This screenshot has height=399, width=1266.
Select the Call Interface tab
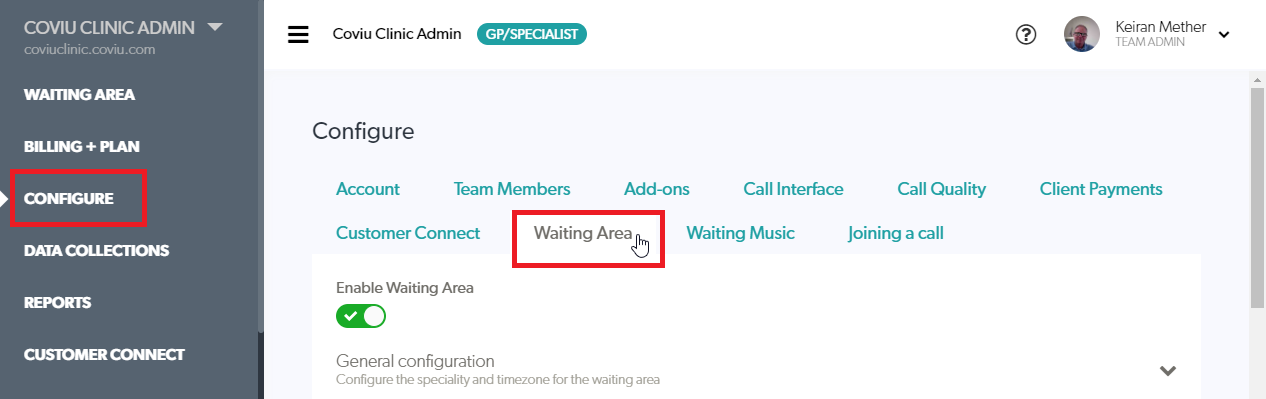tap(793, 189)
